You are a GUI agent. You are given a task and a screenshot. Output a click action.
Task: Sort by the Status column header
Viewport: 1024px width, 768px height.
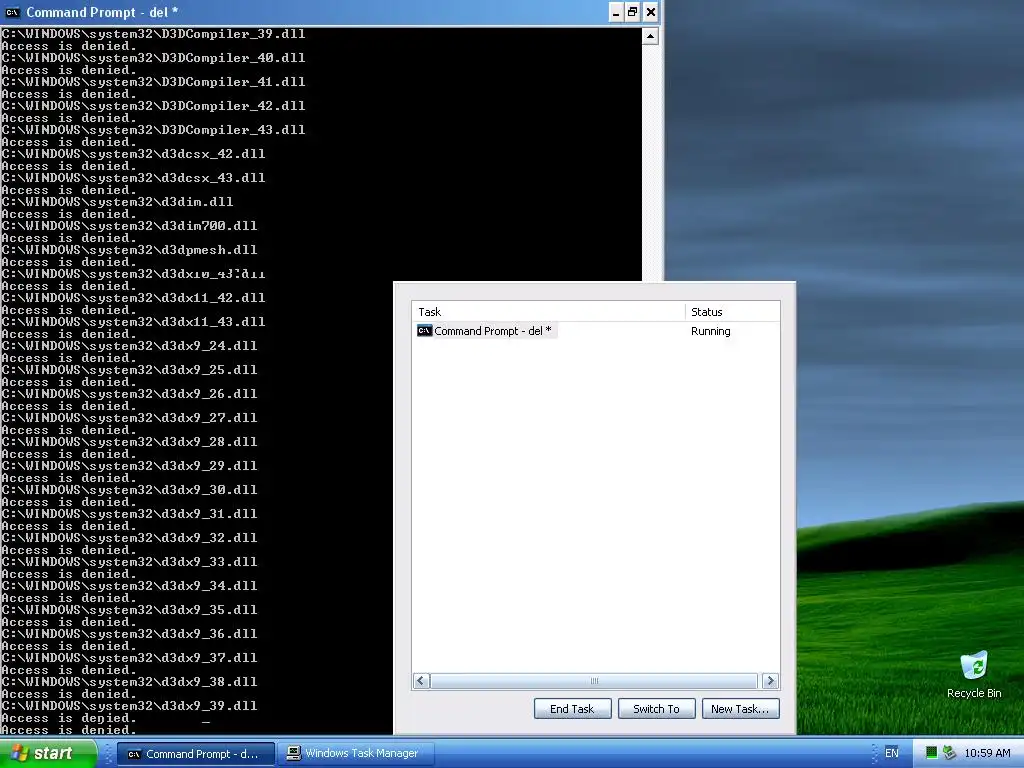point(732,312)
